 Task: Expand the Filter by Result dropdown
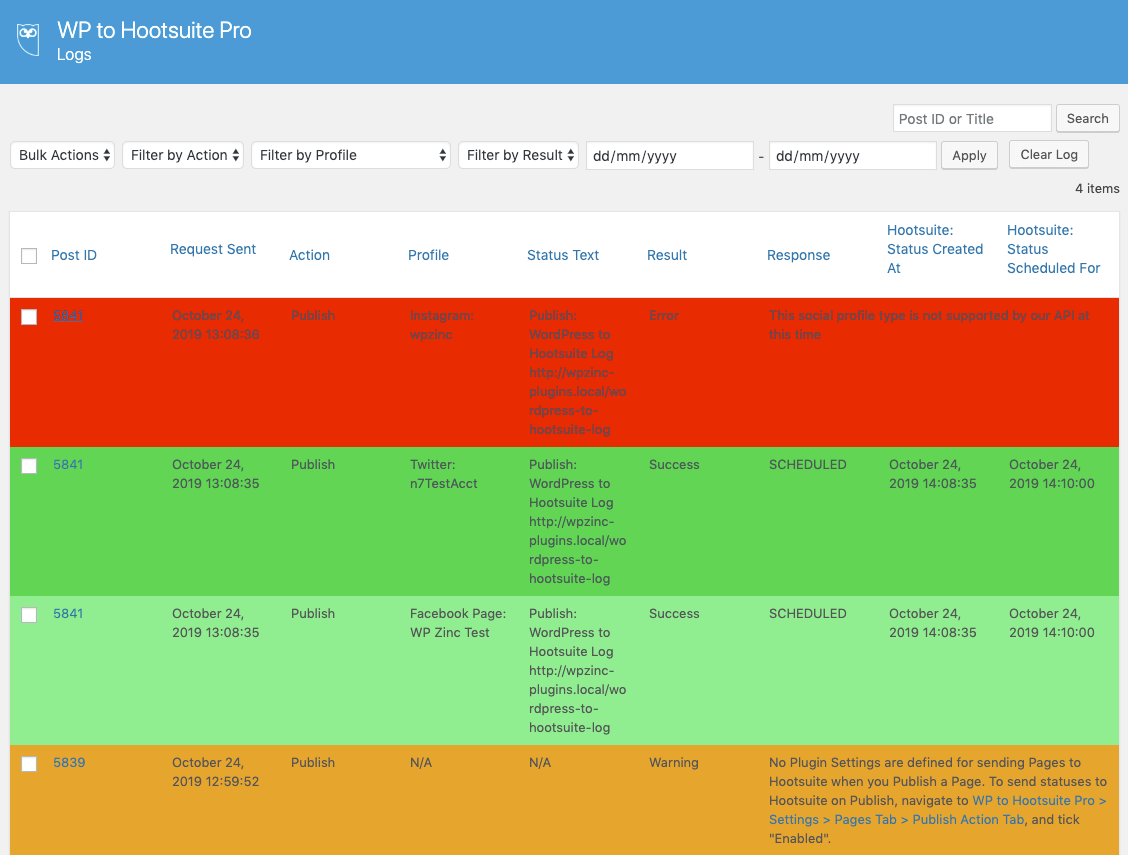518,155
